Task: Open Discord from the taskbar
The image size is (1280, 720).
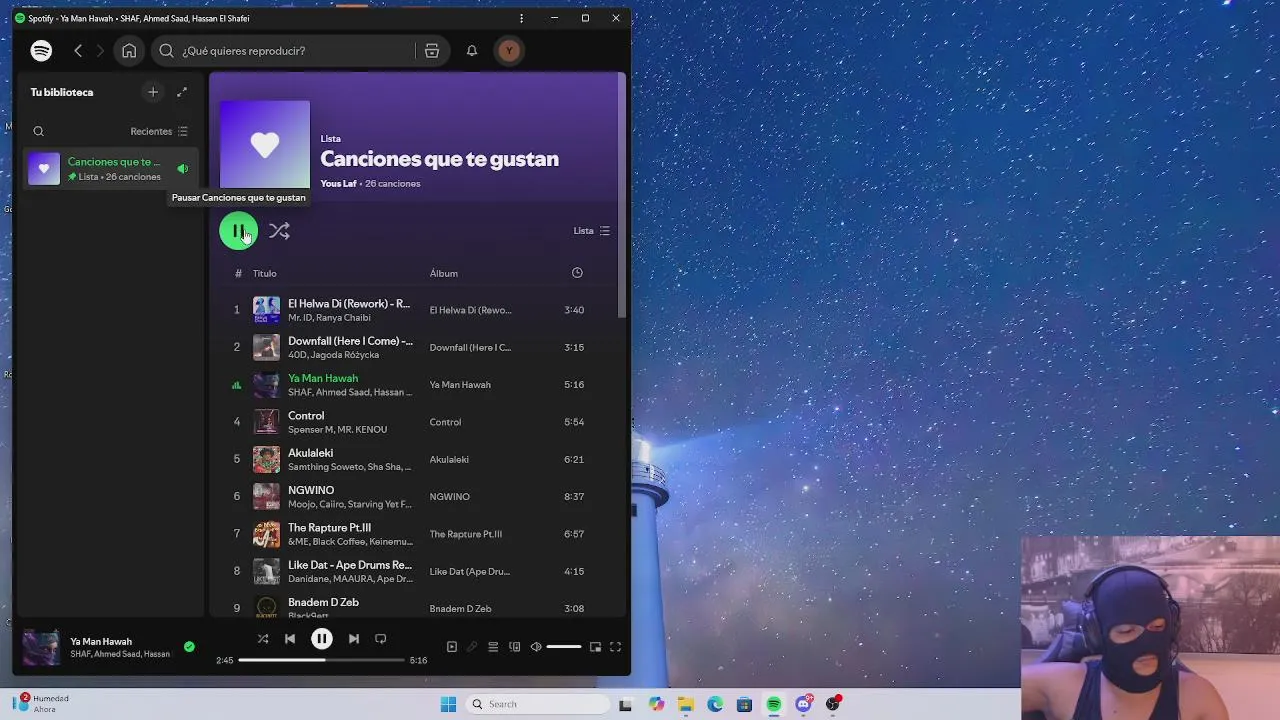Action: 803,704
